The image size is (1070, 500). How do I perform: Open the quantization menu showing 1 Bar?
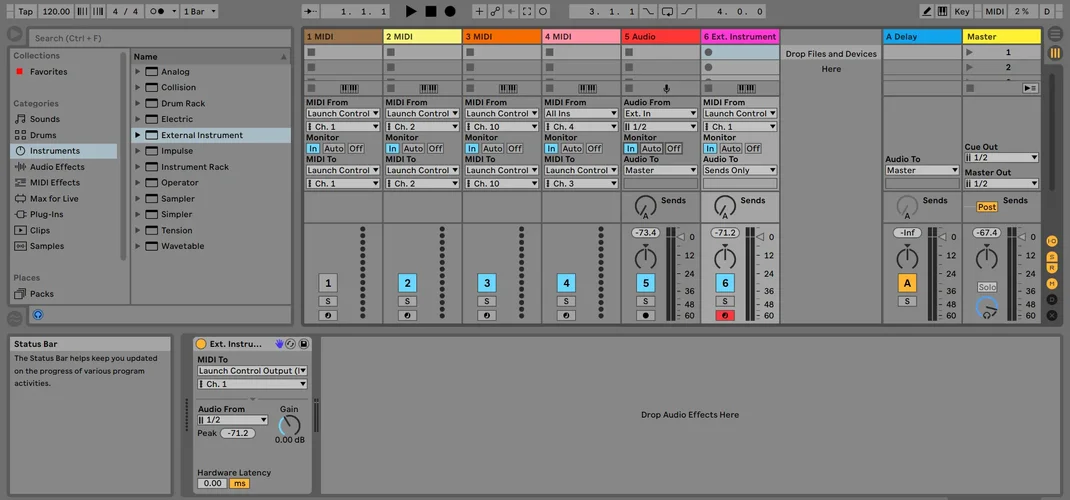[x=206, y=11]
